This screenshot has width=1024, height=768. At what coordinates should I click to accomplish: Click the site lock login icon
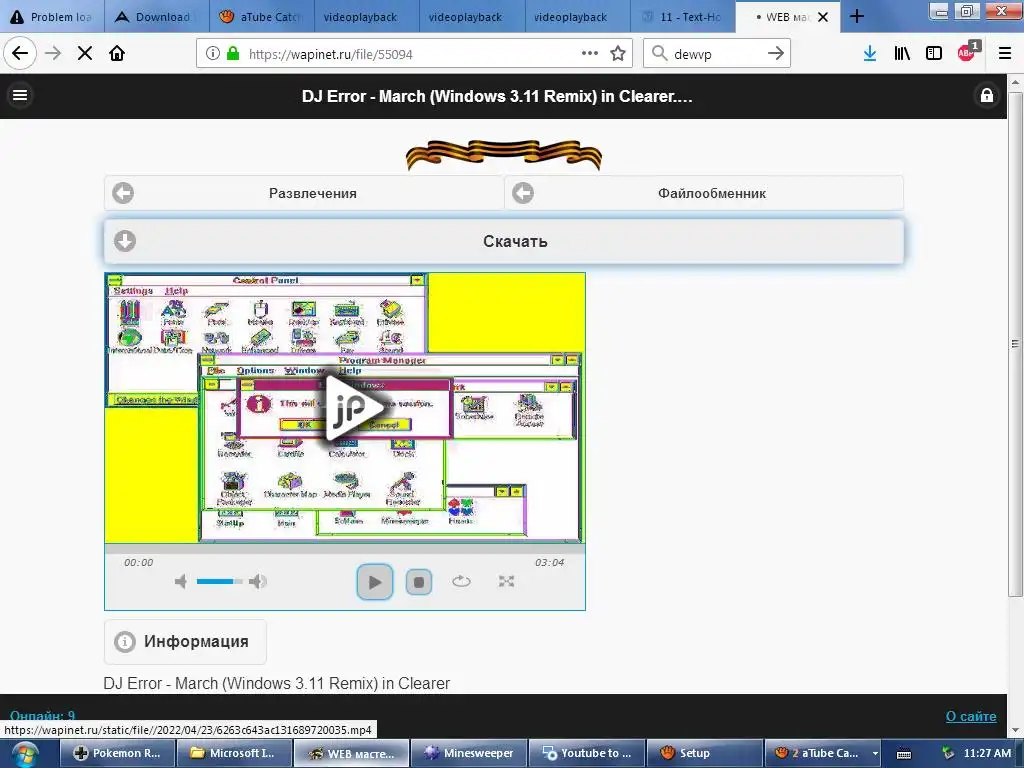[987, 95]
